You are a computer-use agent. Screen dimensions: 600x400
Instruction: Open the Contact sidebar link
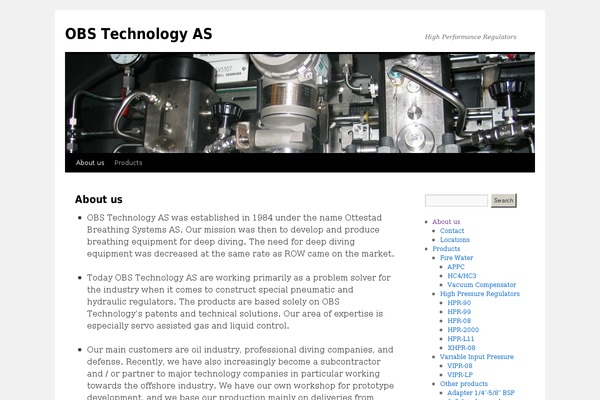[x=452, y=231]
